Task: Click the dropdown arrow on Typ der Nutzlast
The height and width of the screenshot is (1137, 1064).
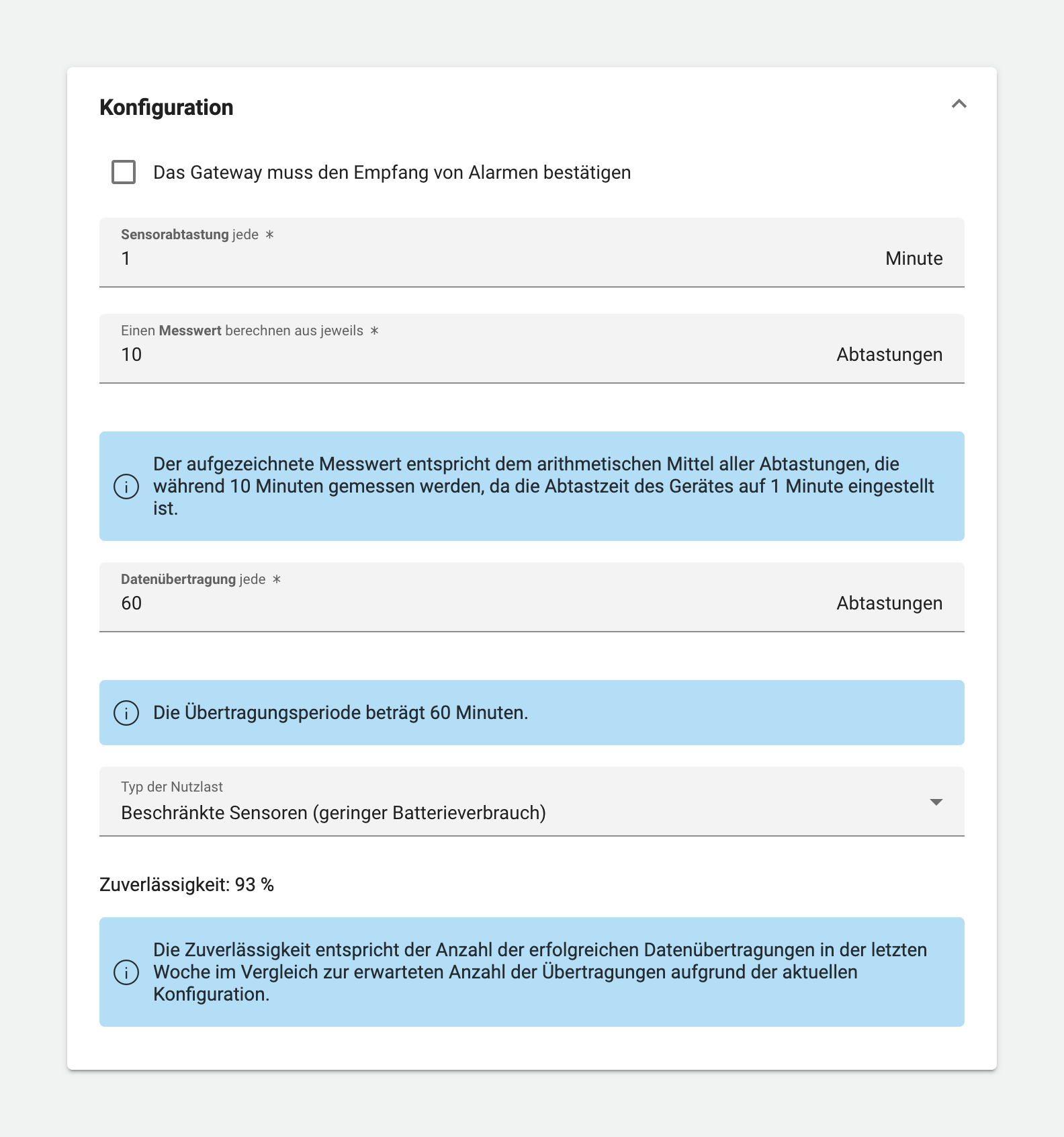Action: [936, 801]
